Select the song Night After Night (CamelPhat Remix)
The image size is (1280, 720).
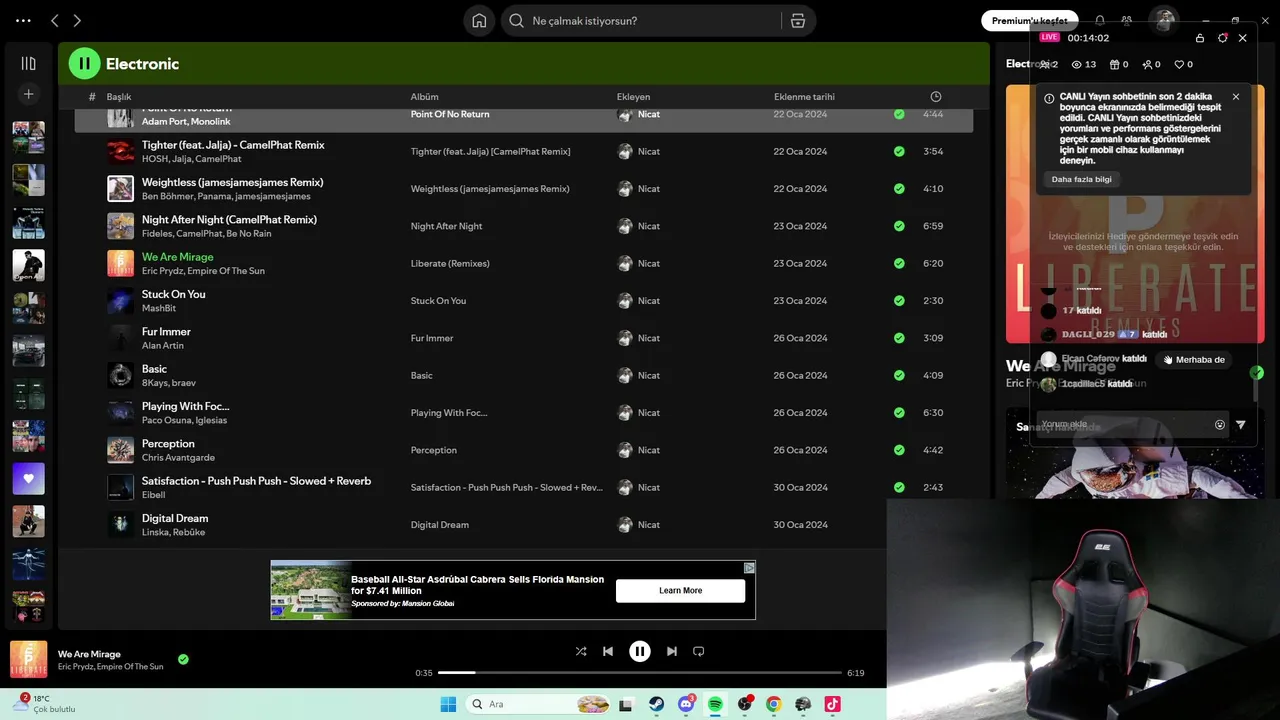(229, 220)
